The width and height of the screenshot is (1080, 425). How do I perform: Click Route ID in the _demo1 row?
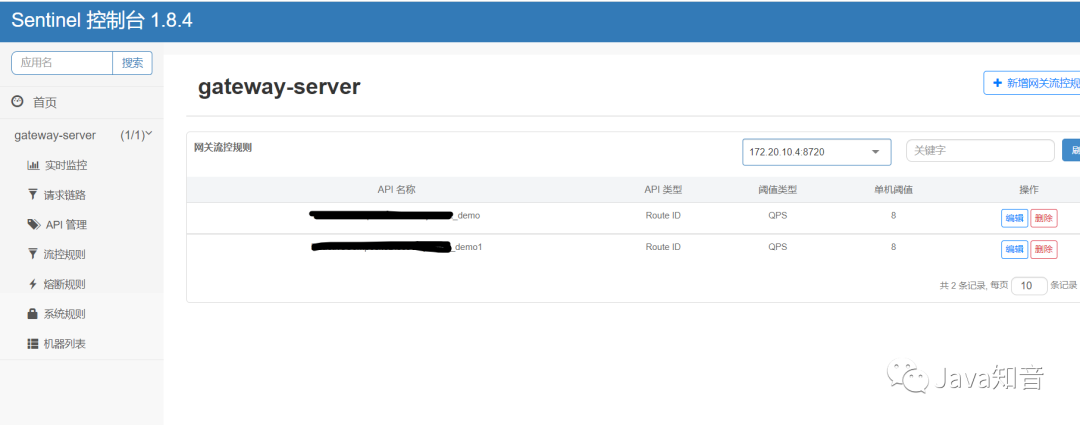point(663,247)
